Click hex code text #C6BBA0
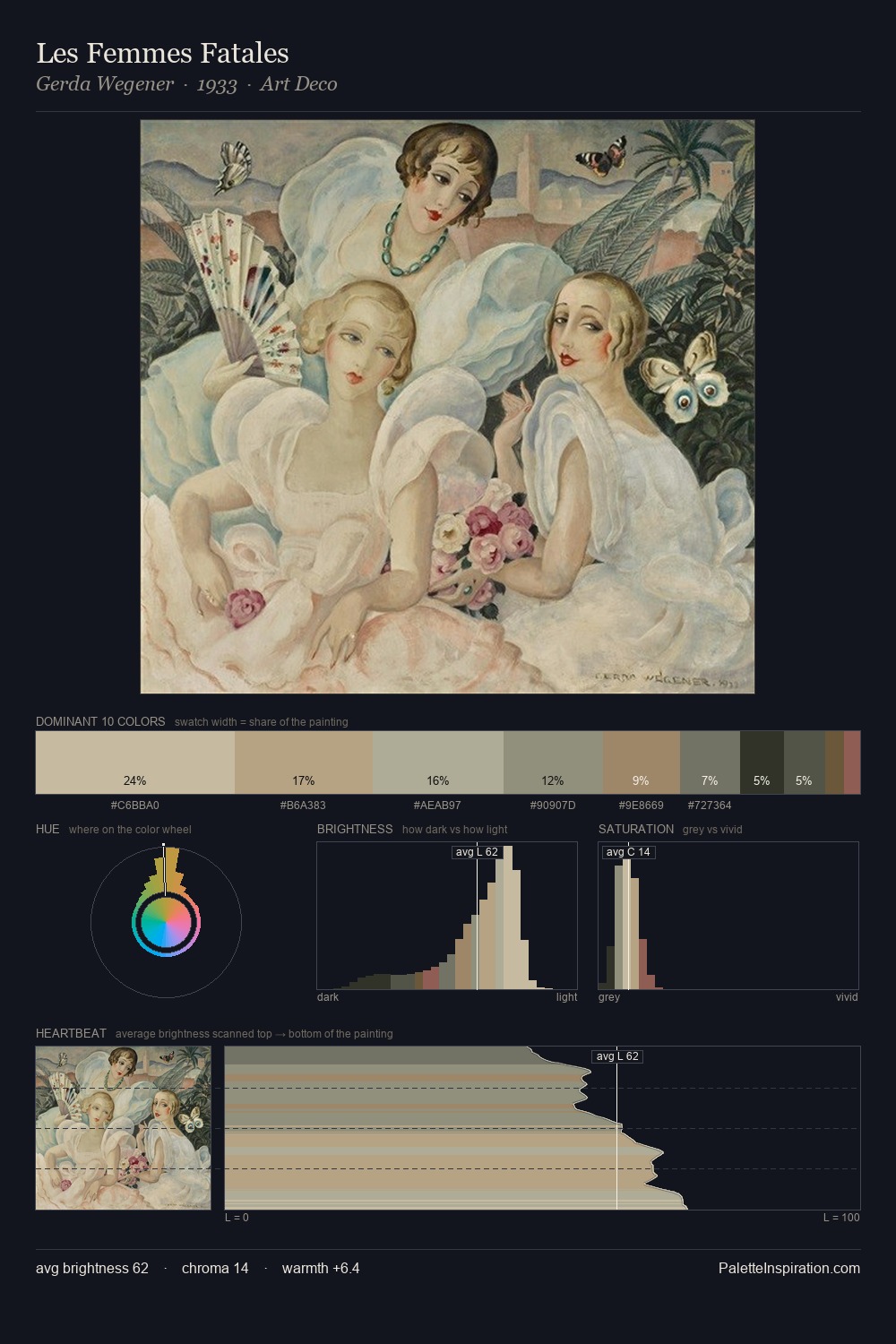This screenshot has width=896, height=1344. pyautogui.click(x=135, y=806)
